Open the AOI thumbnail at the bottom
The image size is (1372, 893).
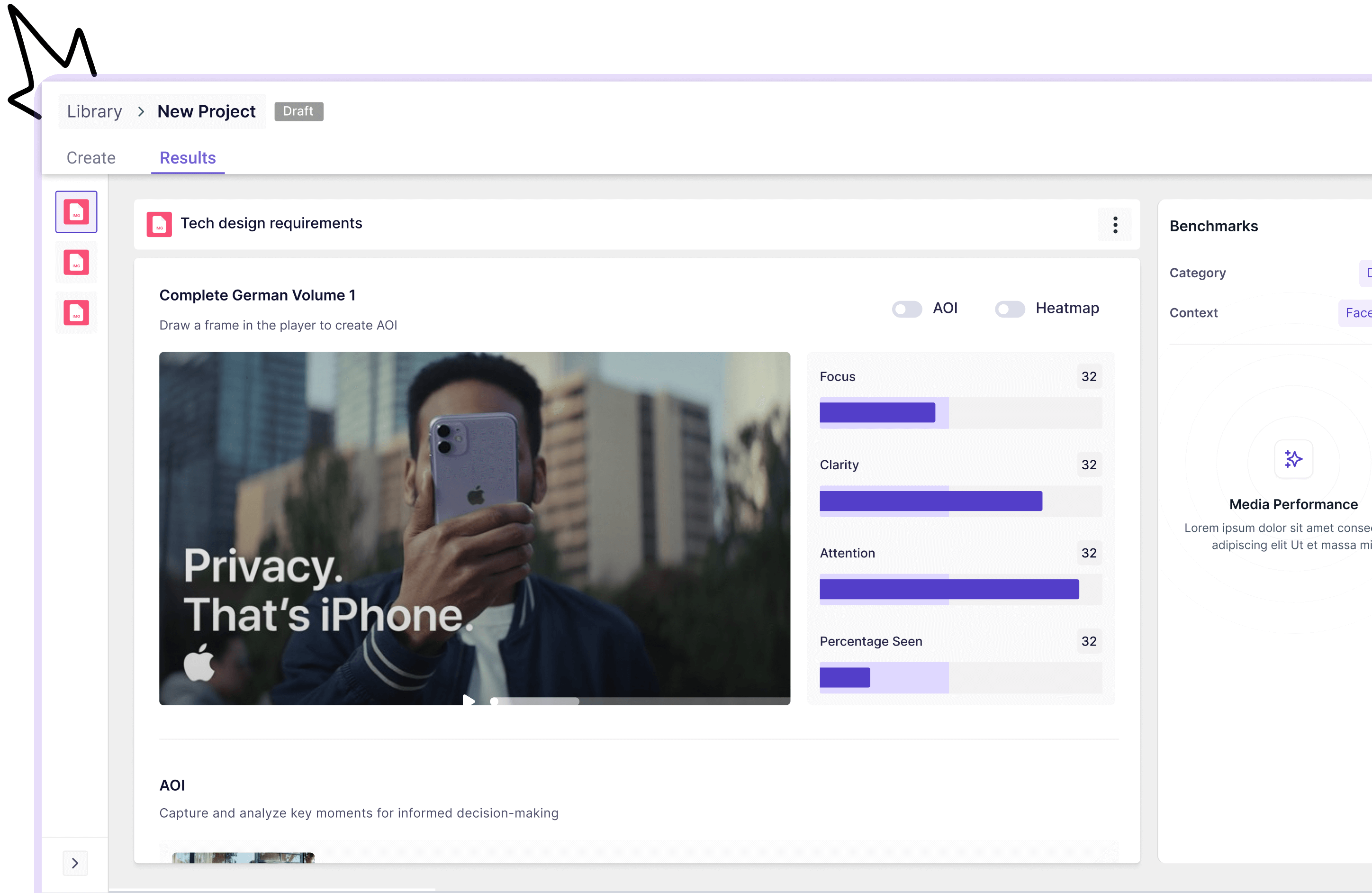[243, 857]
